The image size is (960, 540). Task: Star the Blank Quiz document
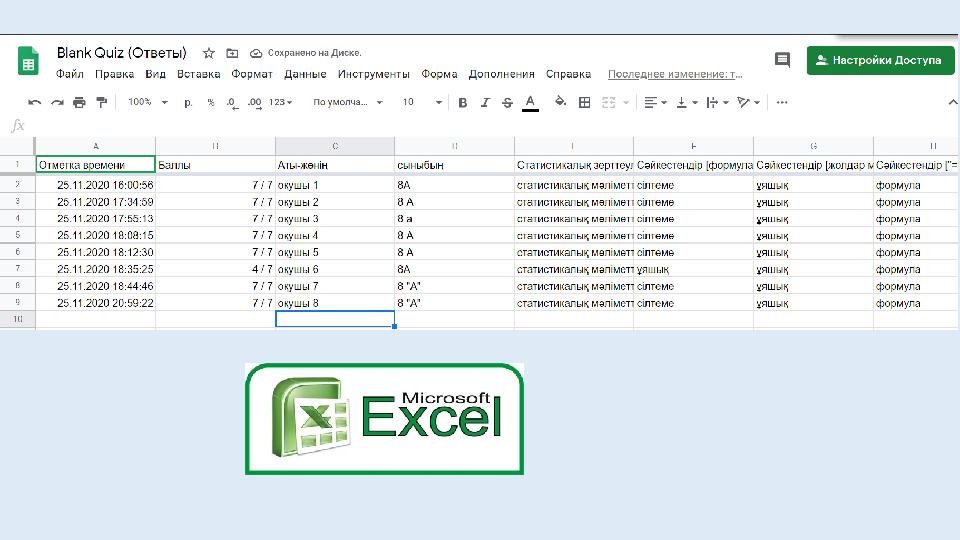(209, 53)
